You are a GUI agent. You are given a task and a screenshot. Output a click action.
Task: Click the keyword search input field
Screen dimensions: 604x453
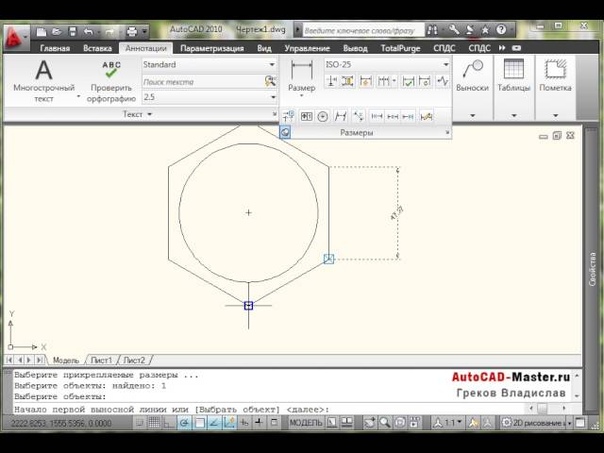point(363,30)
